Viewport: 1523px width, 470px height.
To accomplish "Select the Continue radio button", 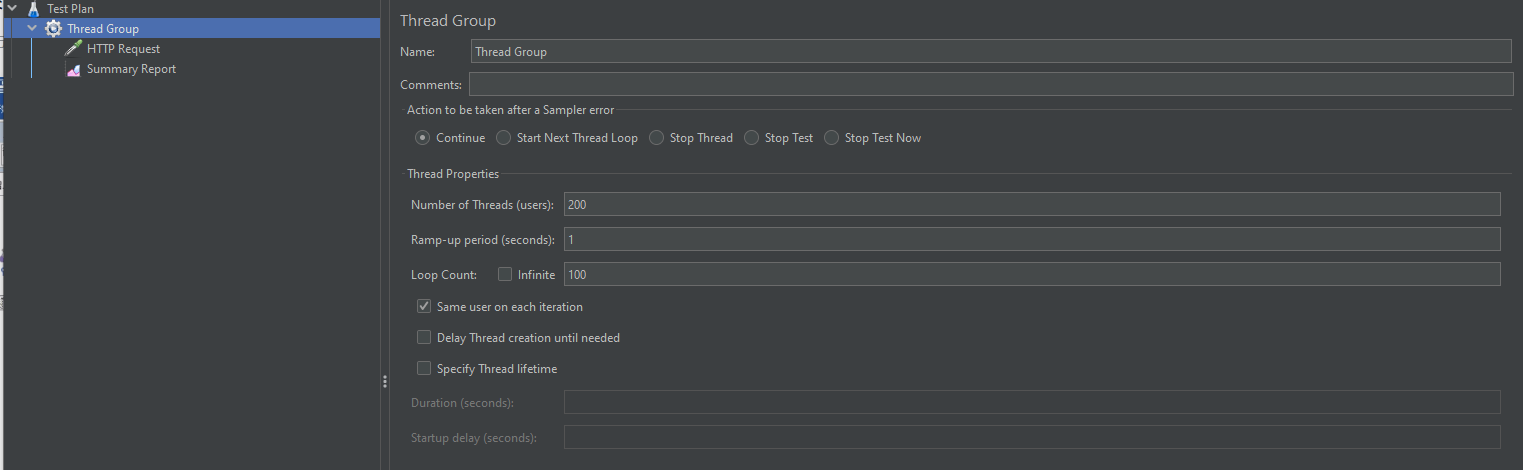I will (x=423, y=138).
